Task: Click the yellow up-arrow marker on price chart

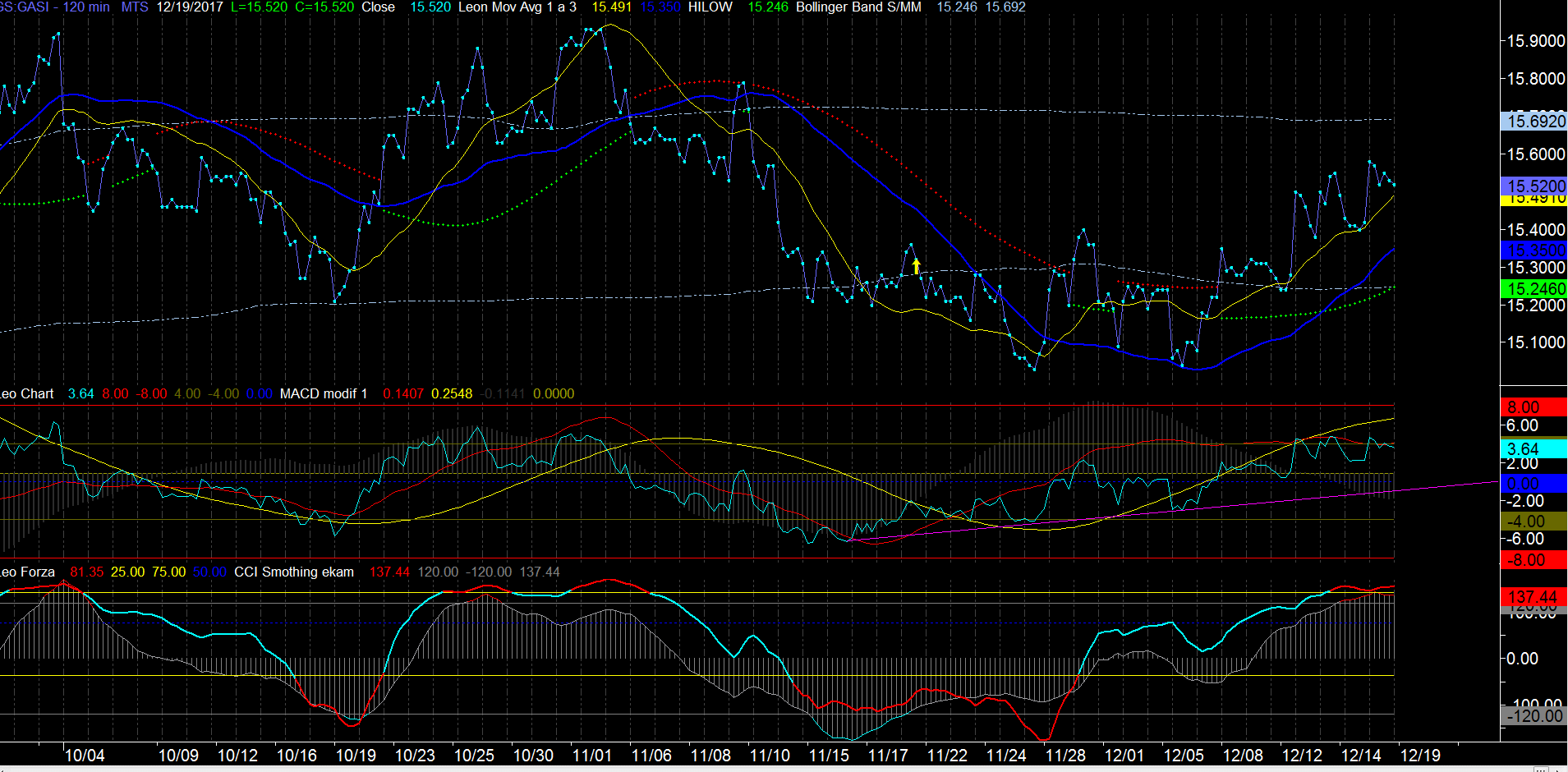Action: point(916,266)
